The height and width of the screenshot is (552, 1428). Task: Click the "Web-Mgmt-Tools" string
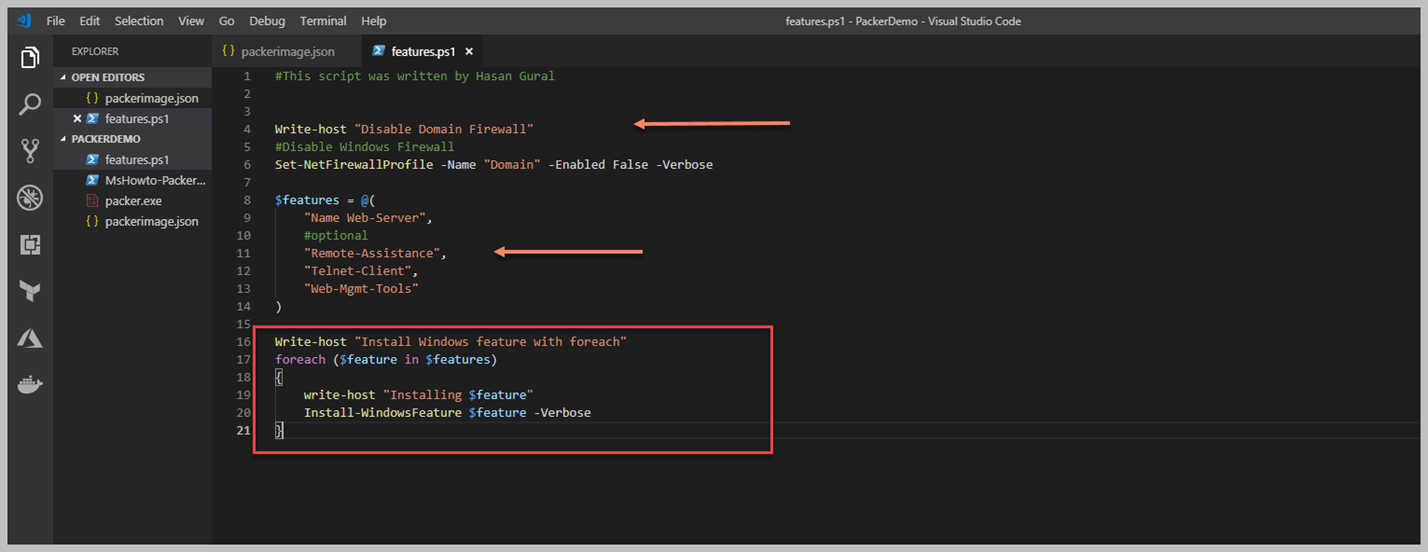click(361, 288)
